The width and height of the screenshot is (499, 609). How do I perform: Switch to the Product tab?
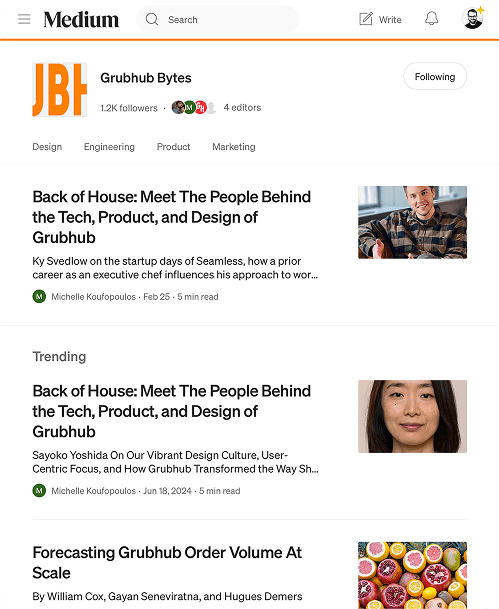173,147
